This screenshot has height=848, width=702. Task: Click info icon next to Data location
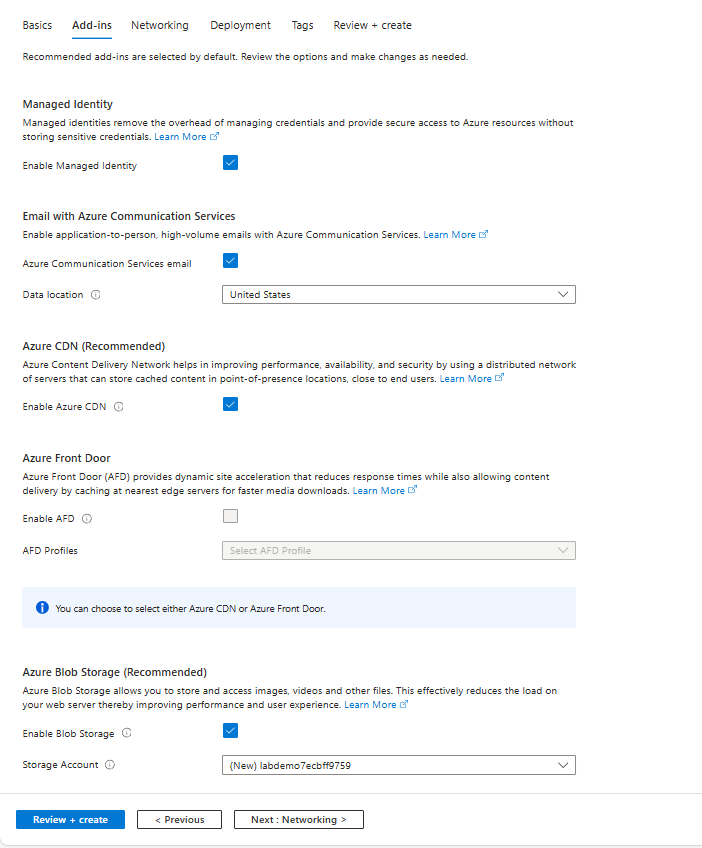pos(96,295)
